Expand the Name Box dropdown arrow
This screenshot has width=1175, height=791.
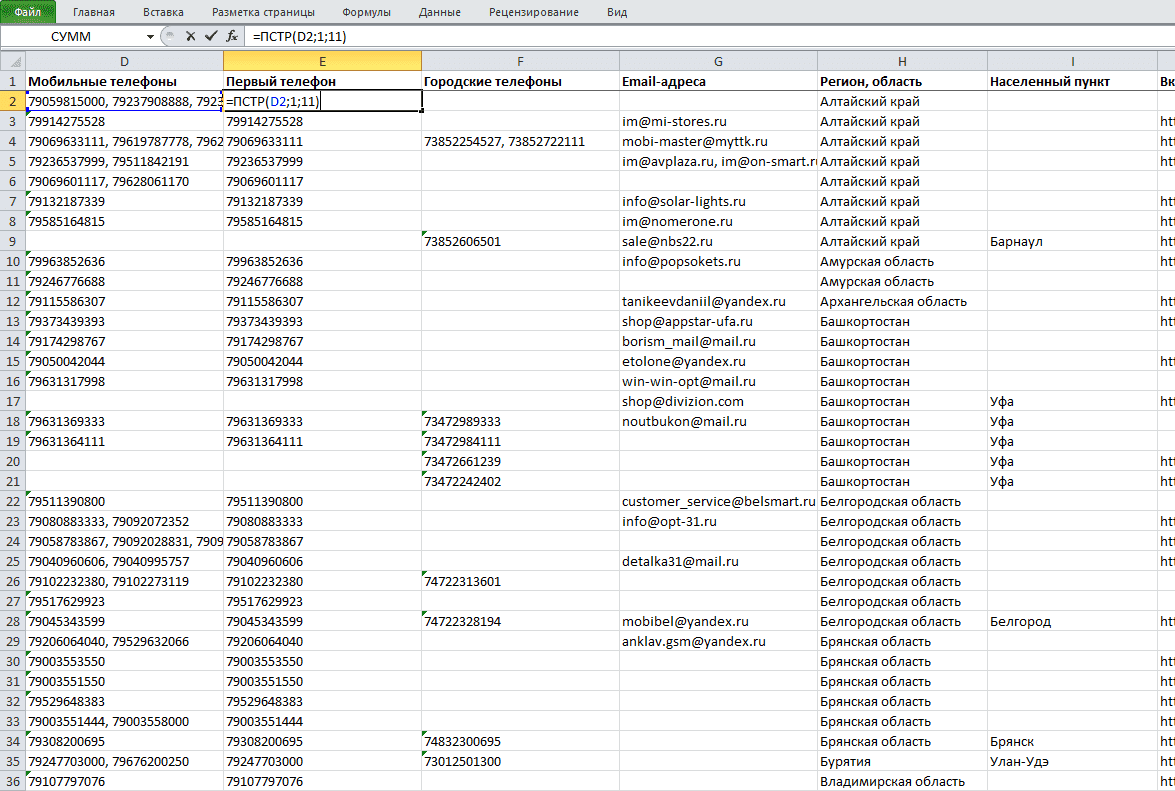[150, 37]
